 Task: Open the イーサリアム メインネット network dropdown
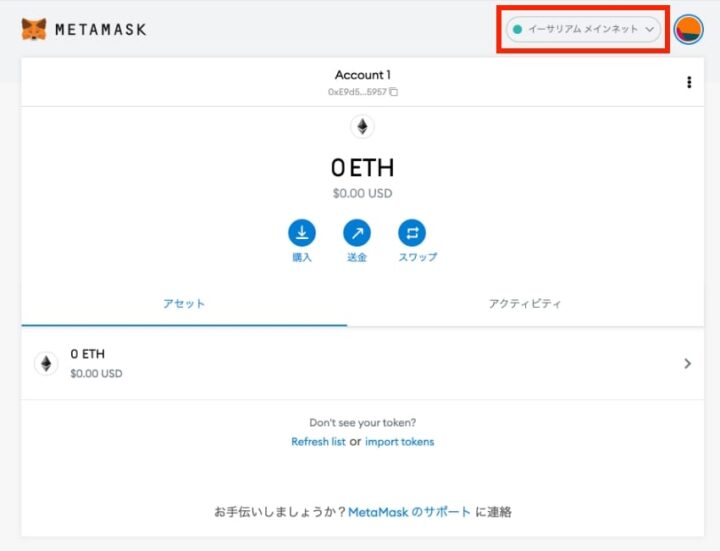coord(584,30)
